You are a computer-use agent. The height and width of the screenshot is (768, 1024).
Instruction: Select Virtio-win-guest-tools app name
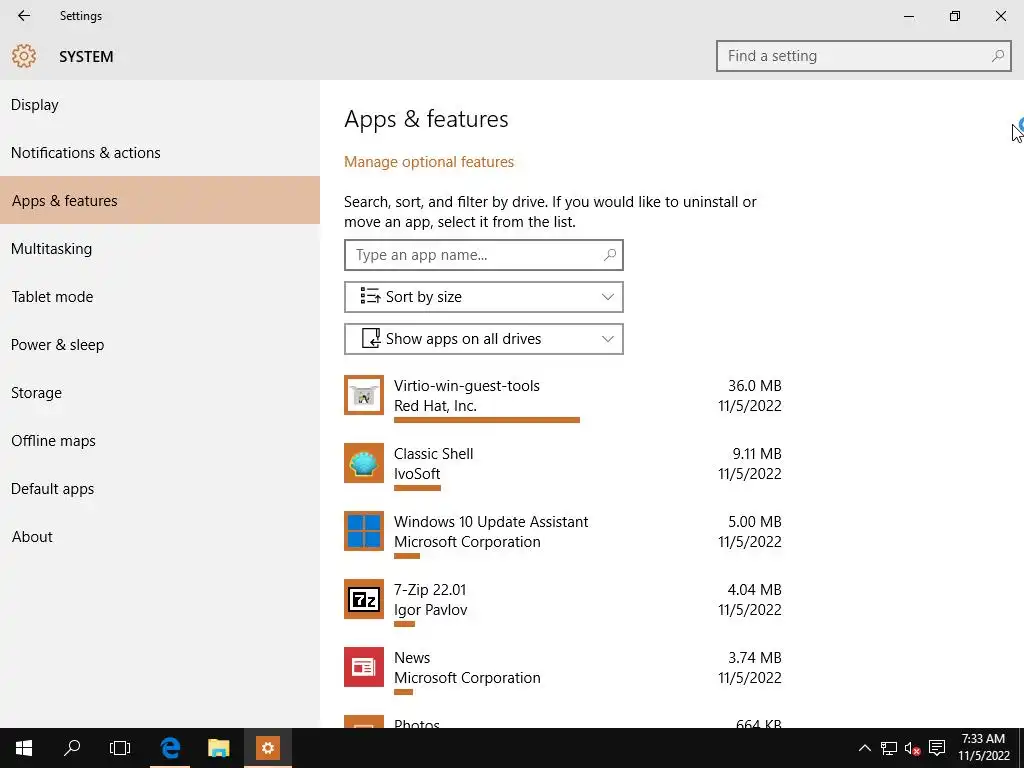467,385
